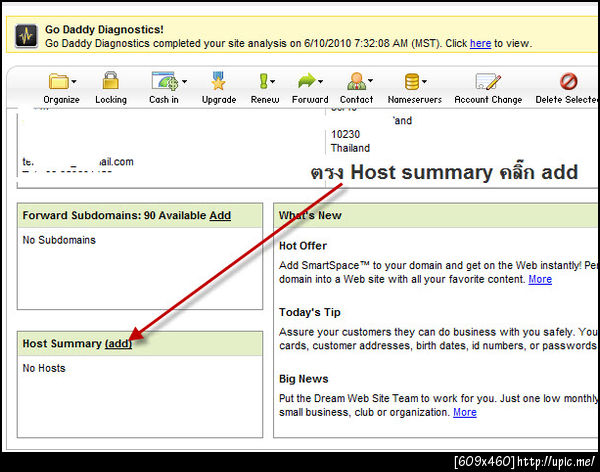Screen dimensions: 600x472
Task: Click Add next to Forward Subdomains
Action: tap(220, 216)
